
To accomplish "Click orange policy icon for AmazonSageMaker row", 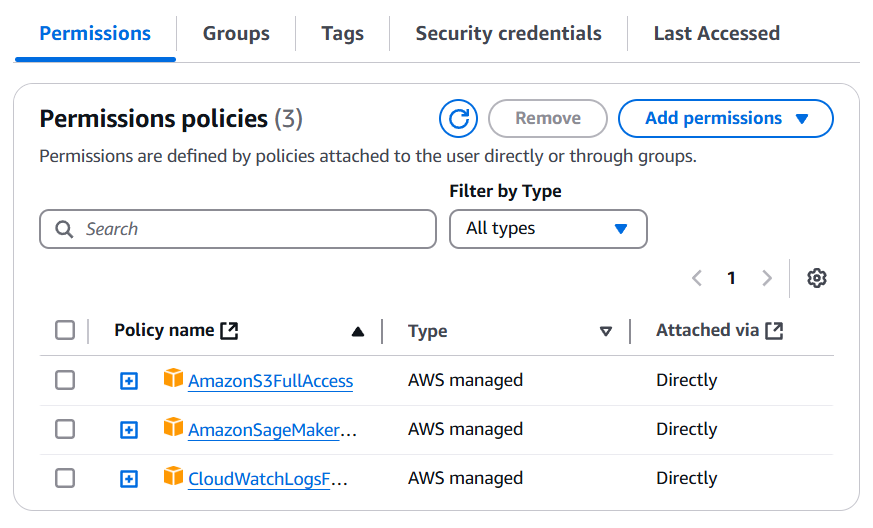I will pyautogui.click(x=173, y=427).
